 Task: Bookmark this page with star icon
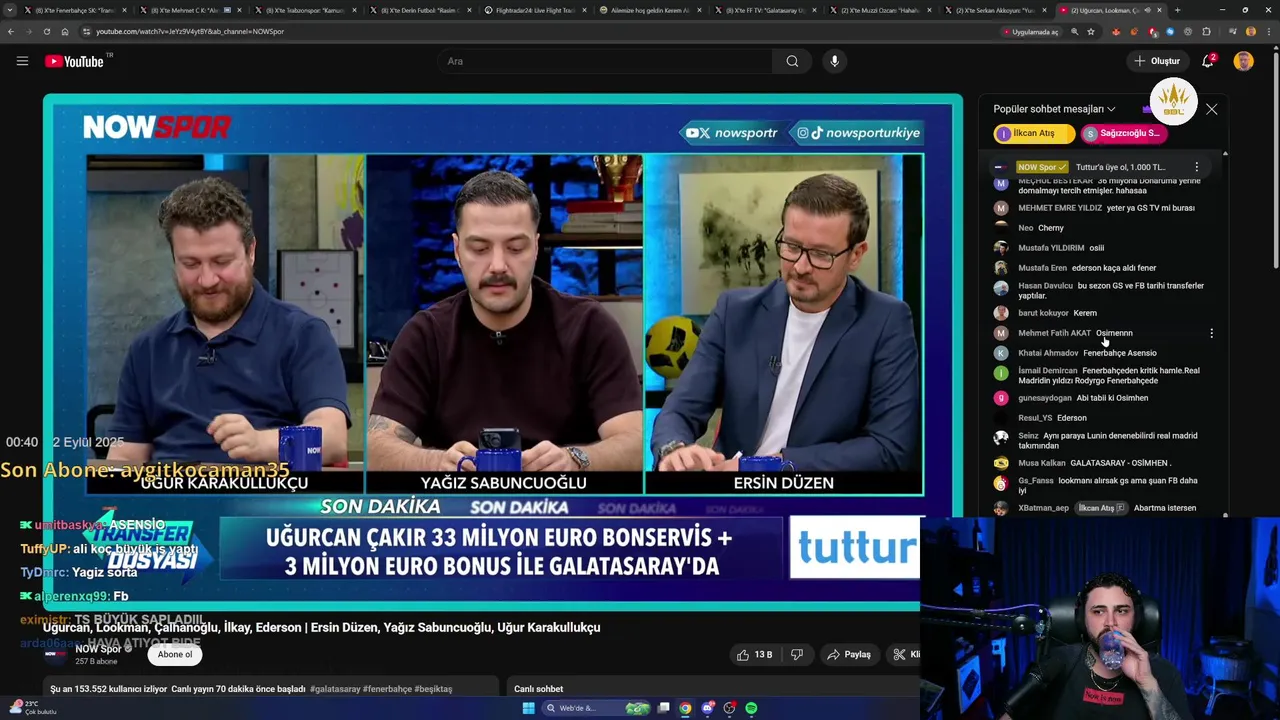coord(1090,31)
